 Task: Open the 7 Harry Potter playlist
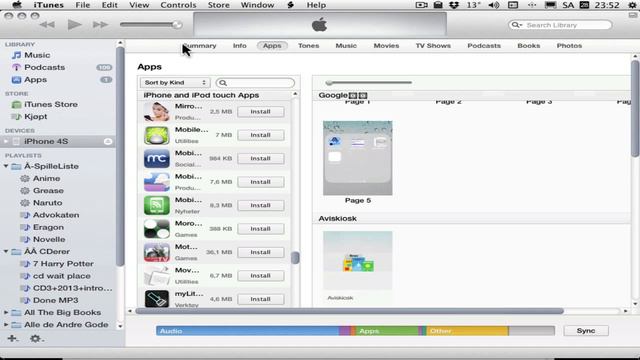tap(63, 264)
